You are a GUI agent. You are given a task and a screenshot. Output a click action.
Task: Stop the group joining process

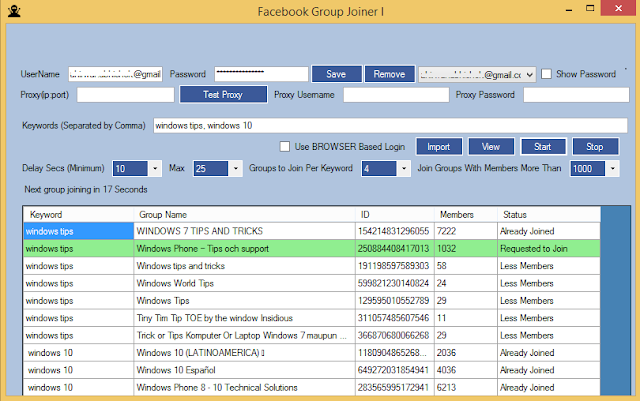pyautogui.click(x=595, y=147)
